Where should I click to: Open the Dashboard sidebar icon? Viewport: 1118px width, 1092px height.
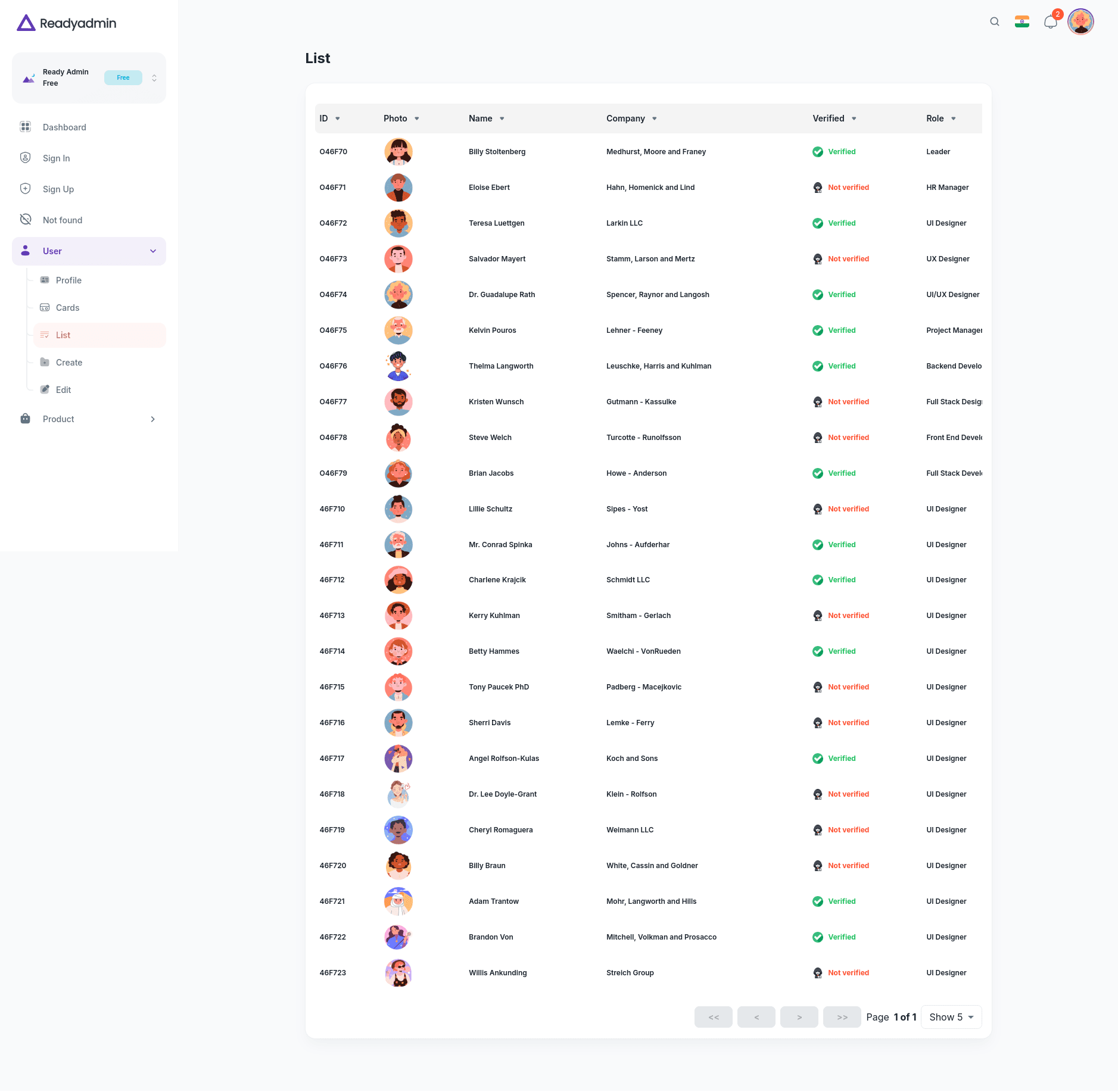point(25,127)
